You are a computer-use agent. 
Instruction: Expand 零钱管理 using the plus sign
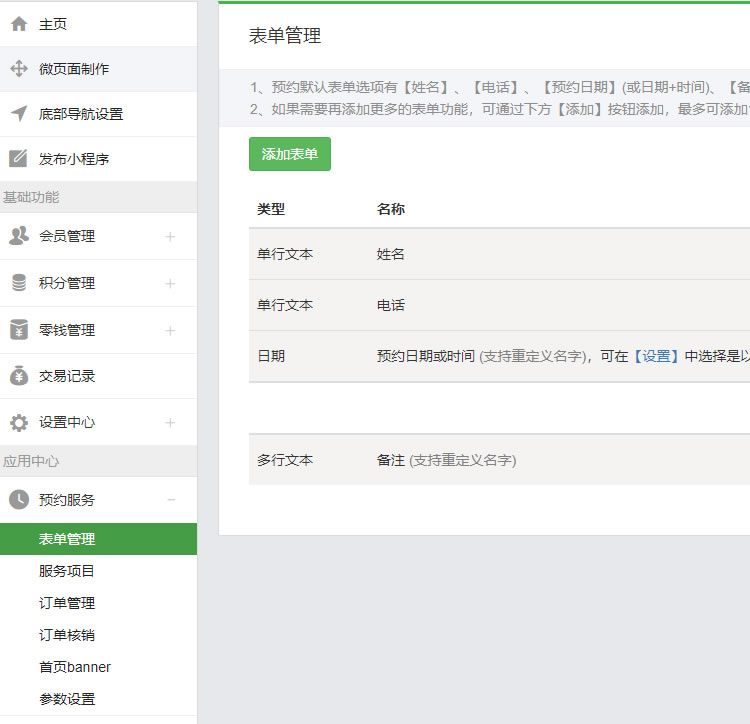170,331
